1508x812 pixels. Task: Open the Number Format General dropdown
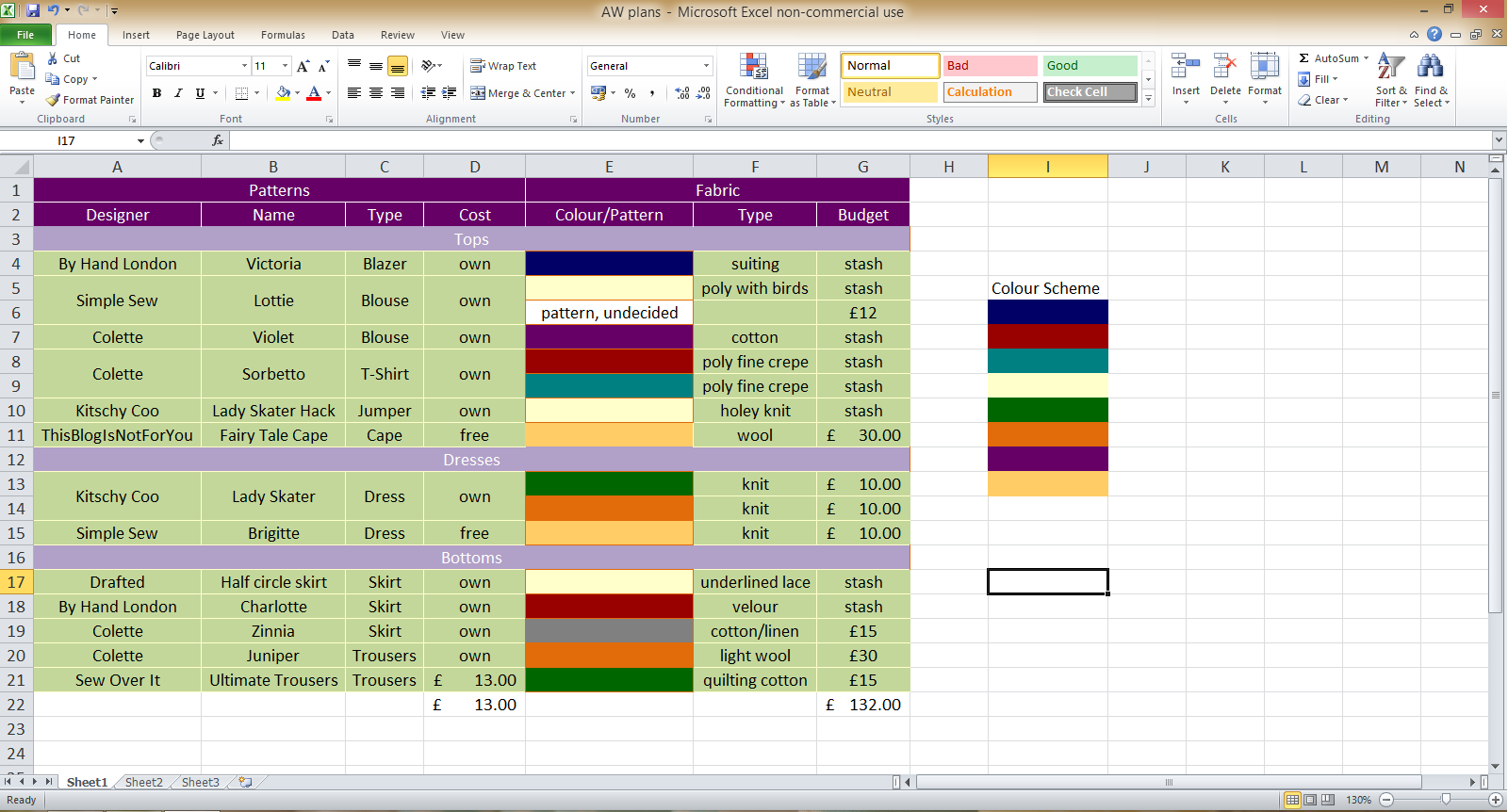(x=706, y=66)
